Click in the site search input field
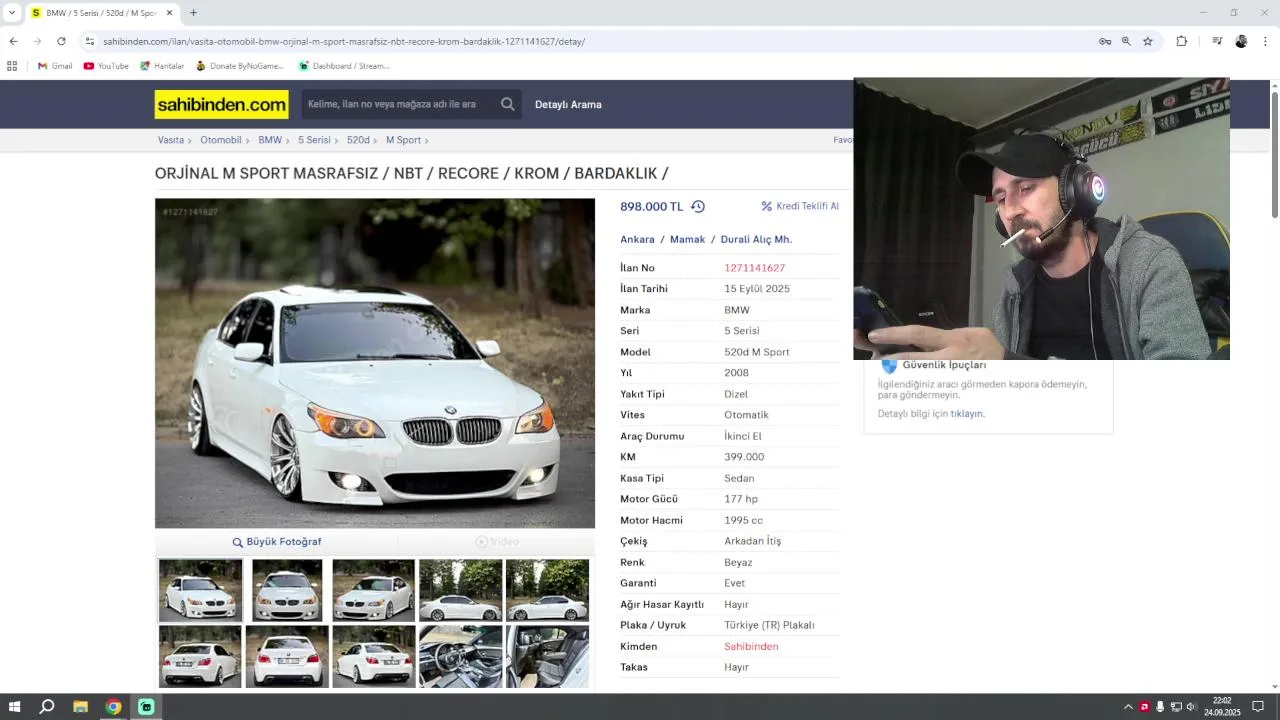This screenshot has height=720, width=1280. [x=398, y=104]
